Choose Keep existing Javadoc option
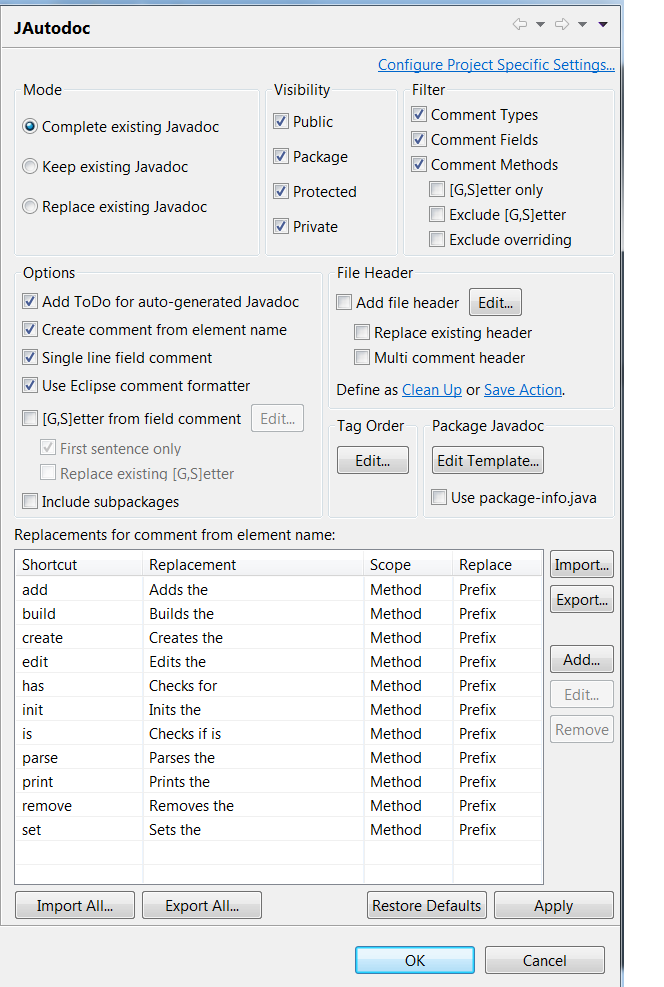Viewport: 664px width, 987px height. [x=31, y=167]
